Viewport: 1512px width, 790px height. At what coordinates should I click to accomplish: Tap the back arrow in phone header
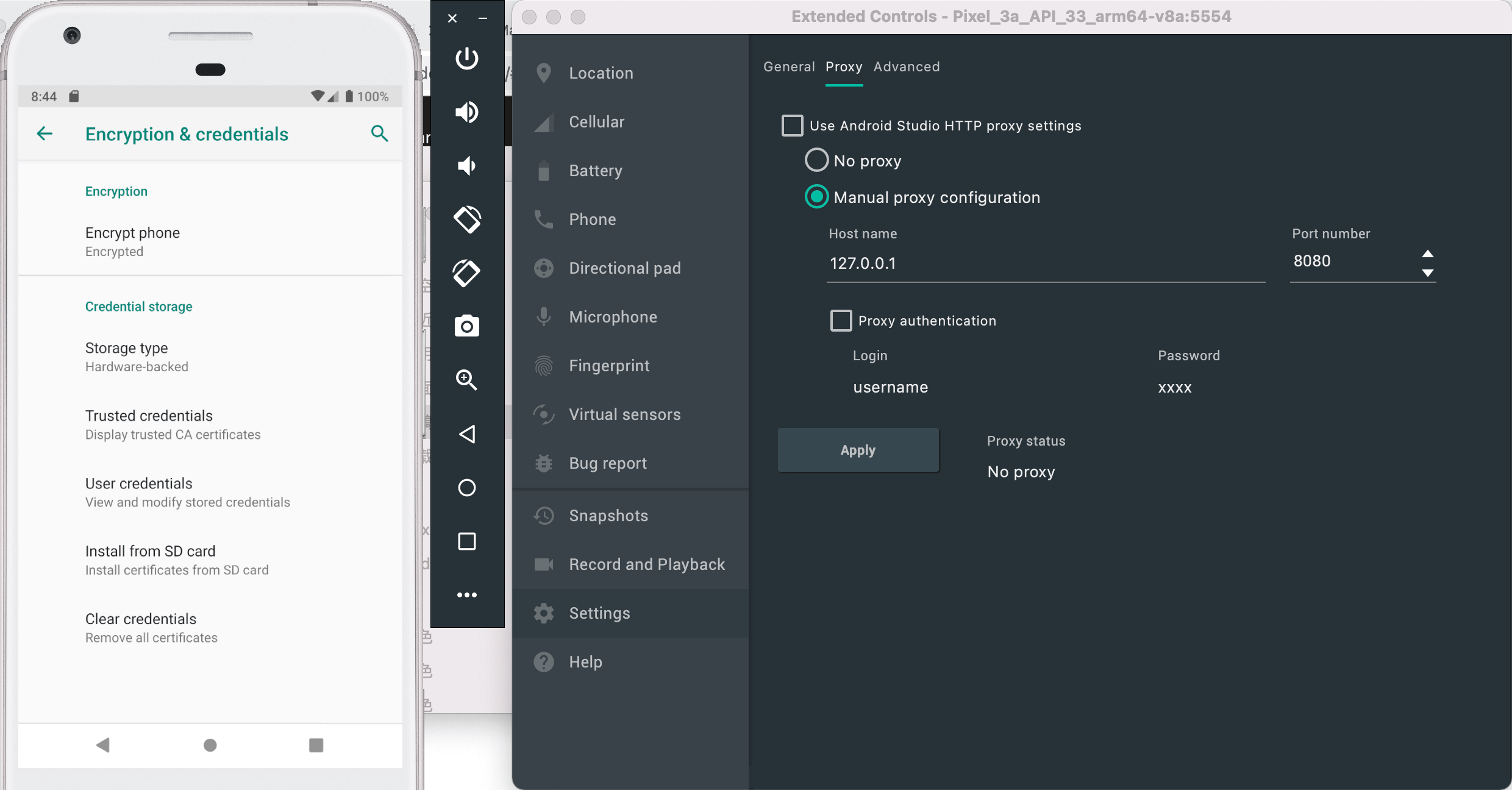[45, 133]
